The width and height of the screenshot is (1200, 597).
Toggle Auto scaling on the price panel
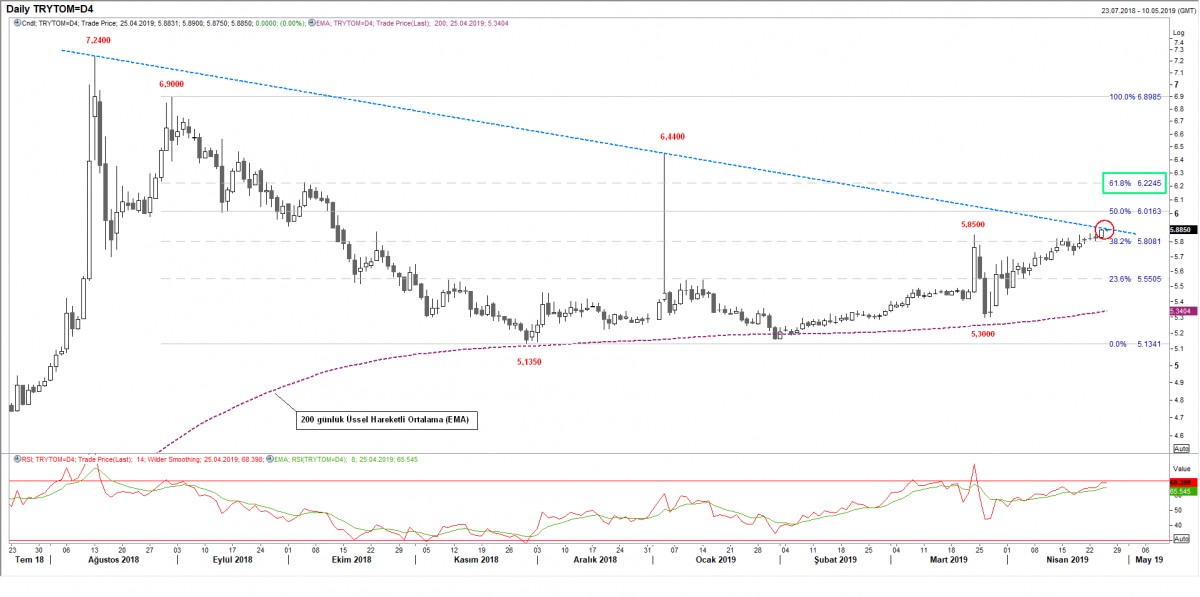tap(1180, 450)
